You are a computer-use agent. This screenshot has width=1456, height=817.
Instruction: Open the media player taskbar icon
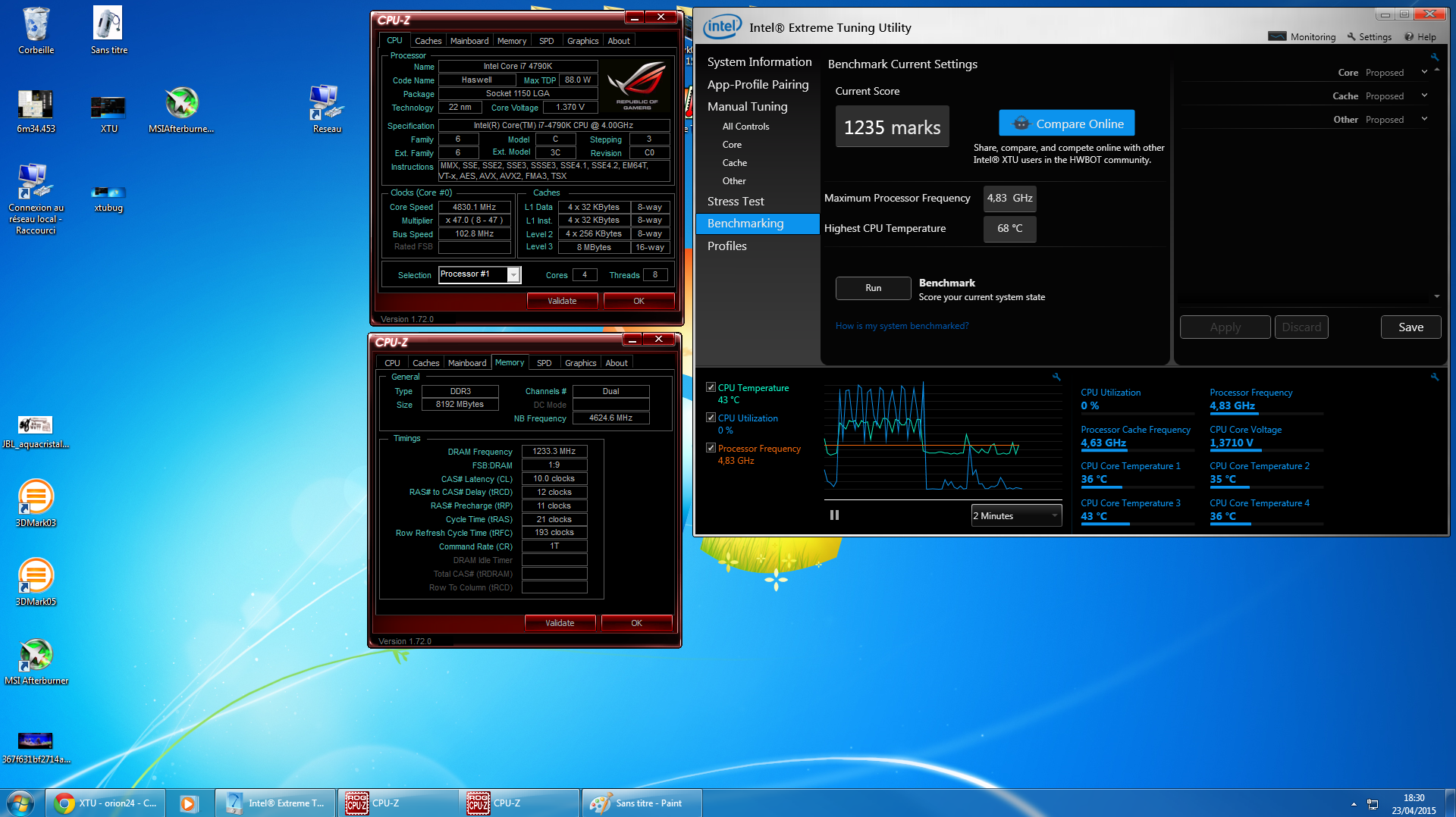tap(188, 803)
